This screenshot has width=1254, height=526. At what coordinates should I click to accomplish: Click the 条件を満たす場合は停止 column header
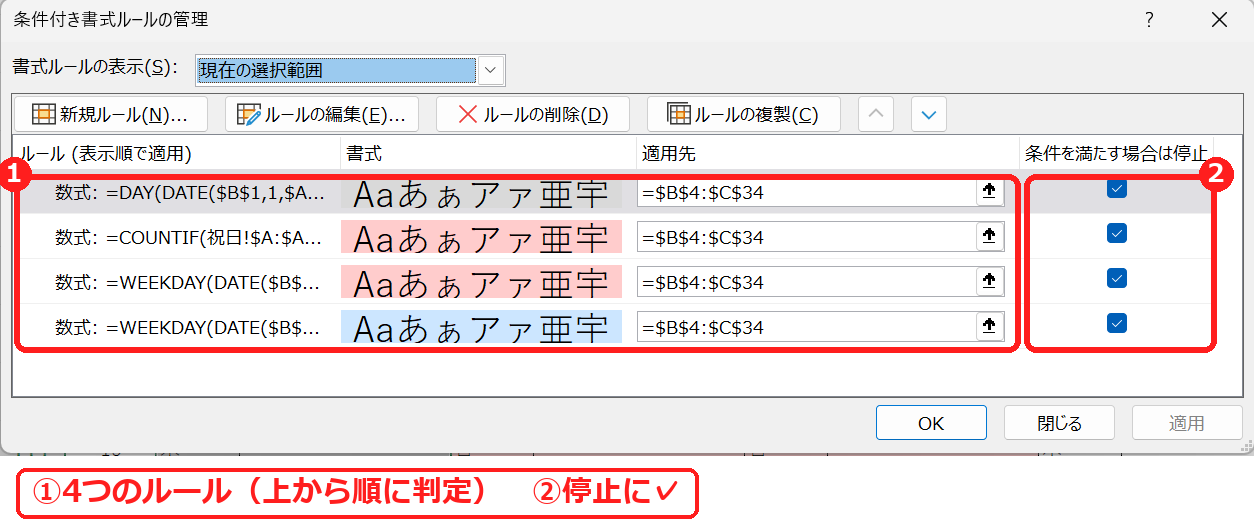point(1116,153)
